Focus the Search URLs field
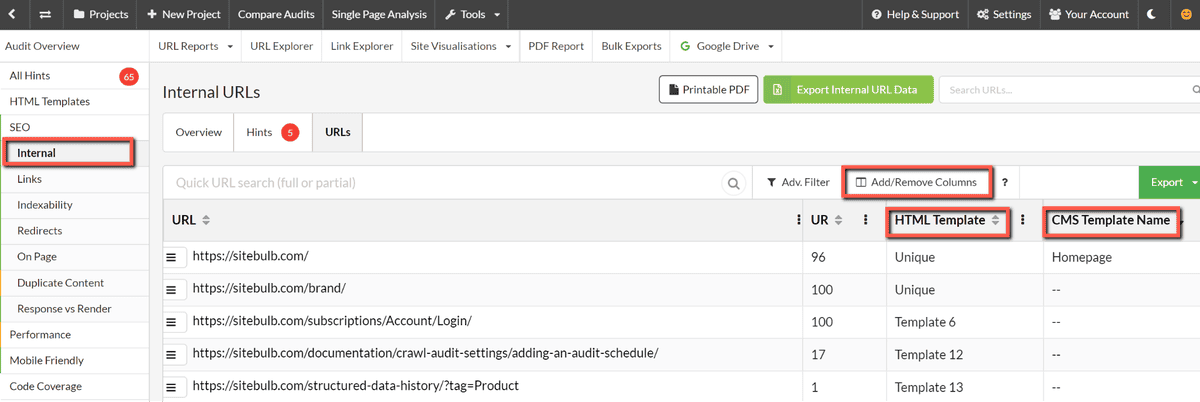The width and height of the screenshot is (1200, 402). coord(1068,89)
